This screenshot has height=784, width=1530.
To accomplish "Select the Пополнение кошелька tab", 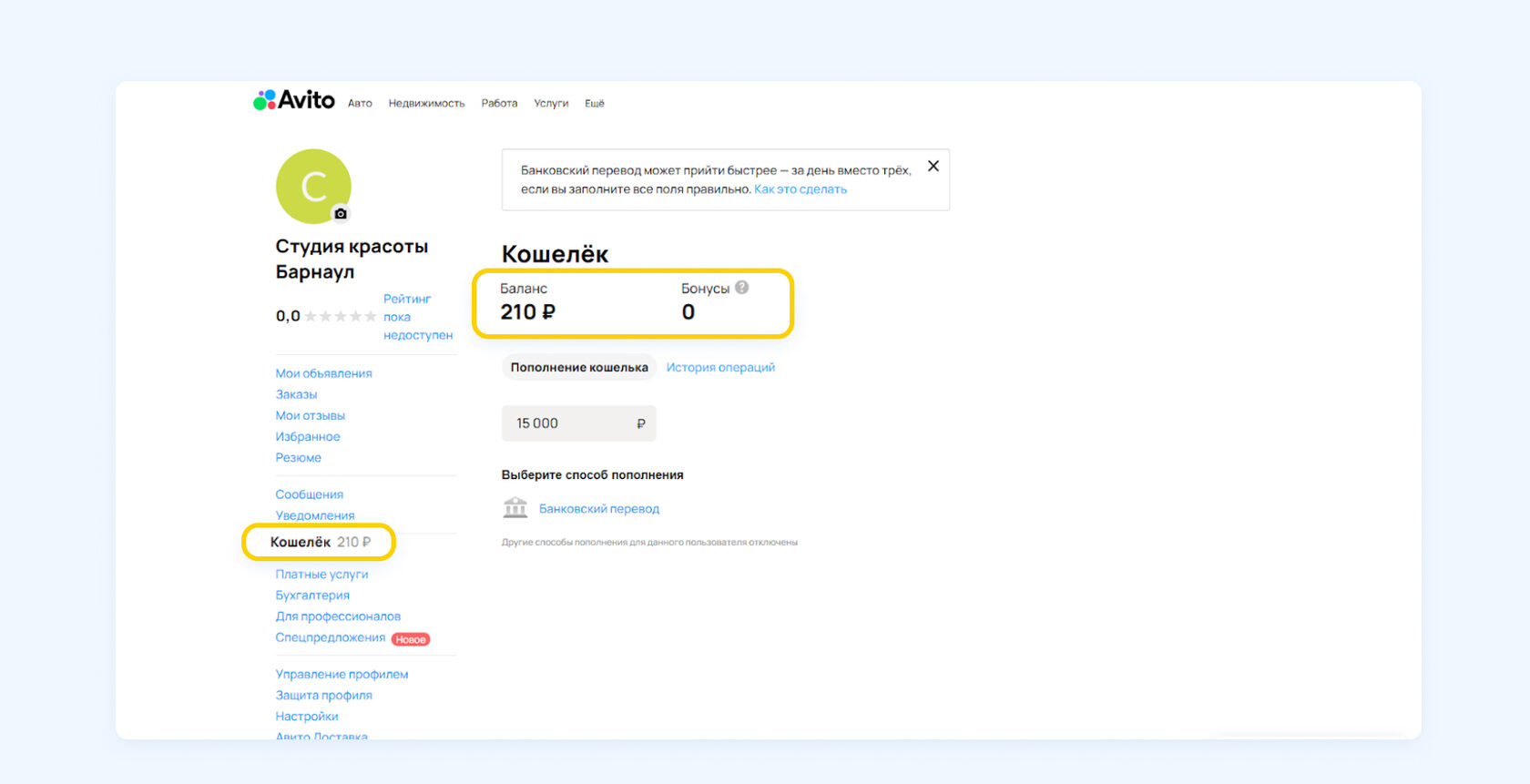I will [579, 368].
